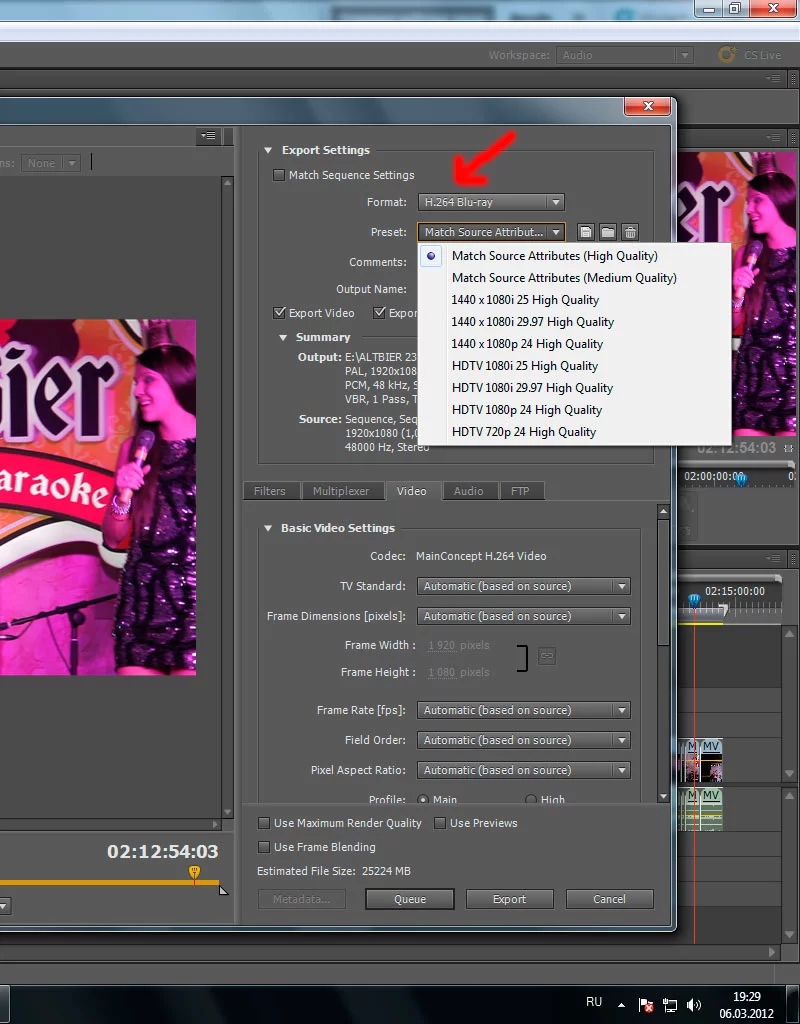
Task: Toggle Use Maximum Render Quality
Action: 264,823
